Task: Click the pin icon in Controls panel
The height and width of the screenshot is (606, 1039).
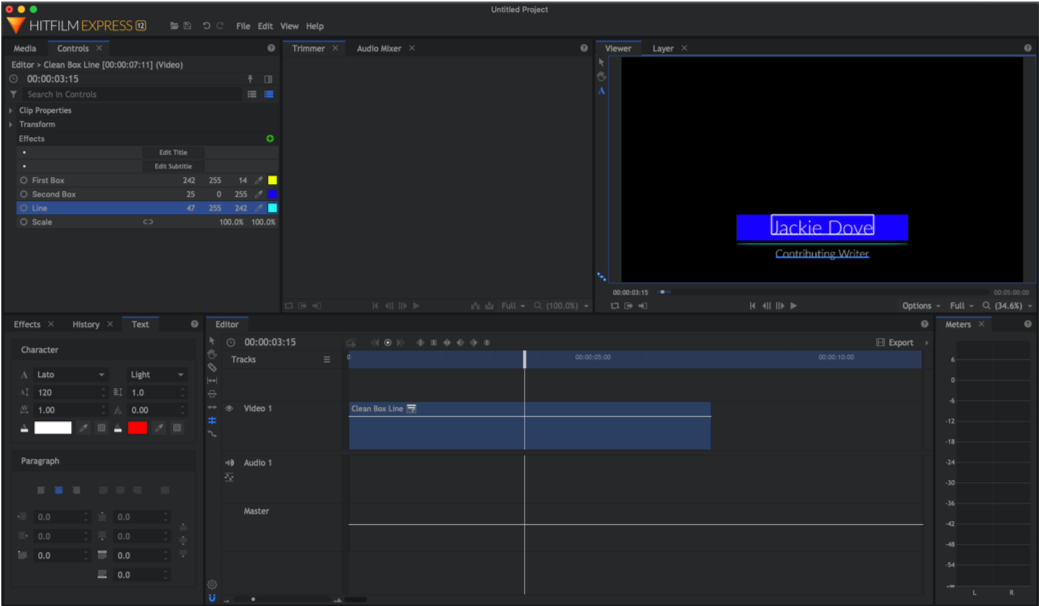Action: point(250,79)
